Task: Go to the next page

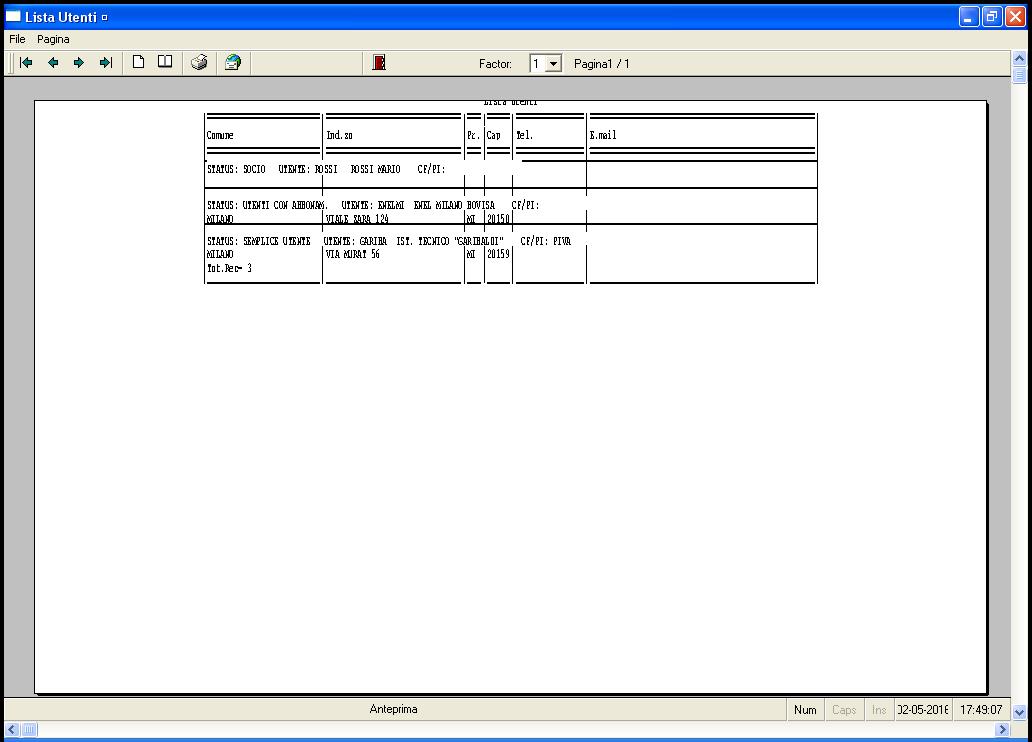Action: point(79,63)
